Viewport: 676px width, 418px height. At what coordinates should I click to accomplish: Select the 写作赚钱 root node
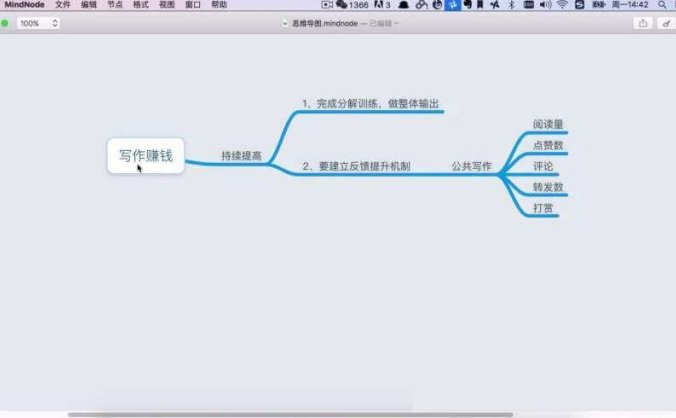tap(146, 156)
